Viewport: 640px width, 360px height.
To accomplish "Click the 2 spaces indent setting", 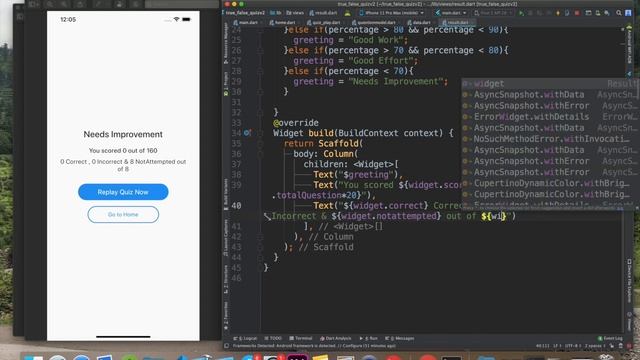I will coord(594,346).
